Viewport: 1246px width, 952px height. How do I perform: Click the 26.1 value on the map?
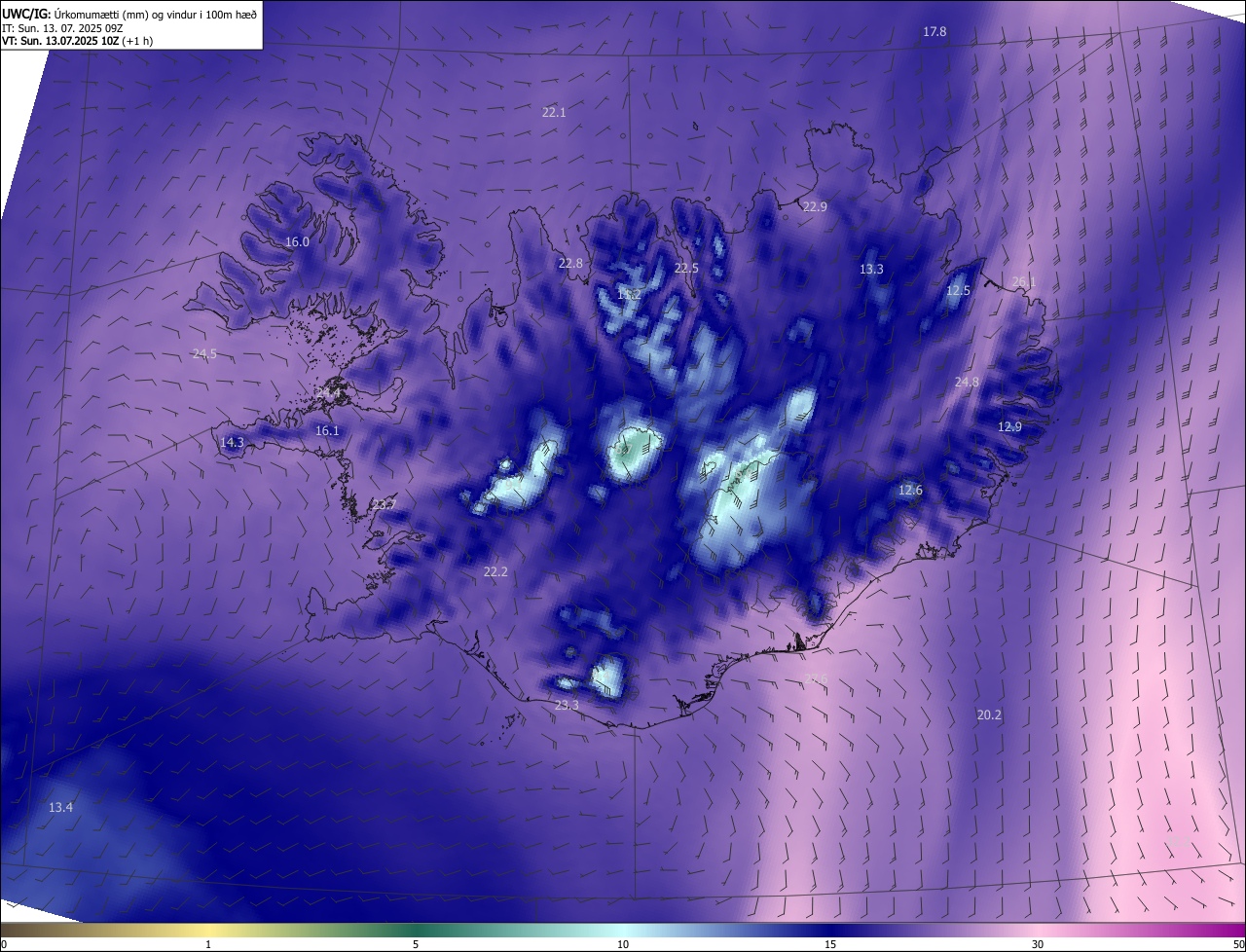(1024, 282)
